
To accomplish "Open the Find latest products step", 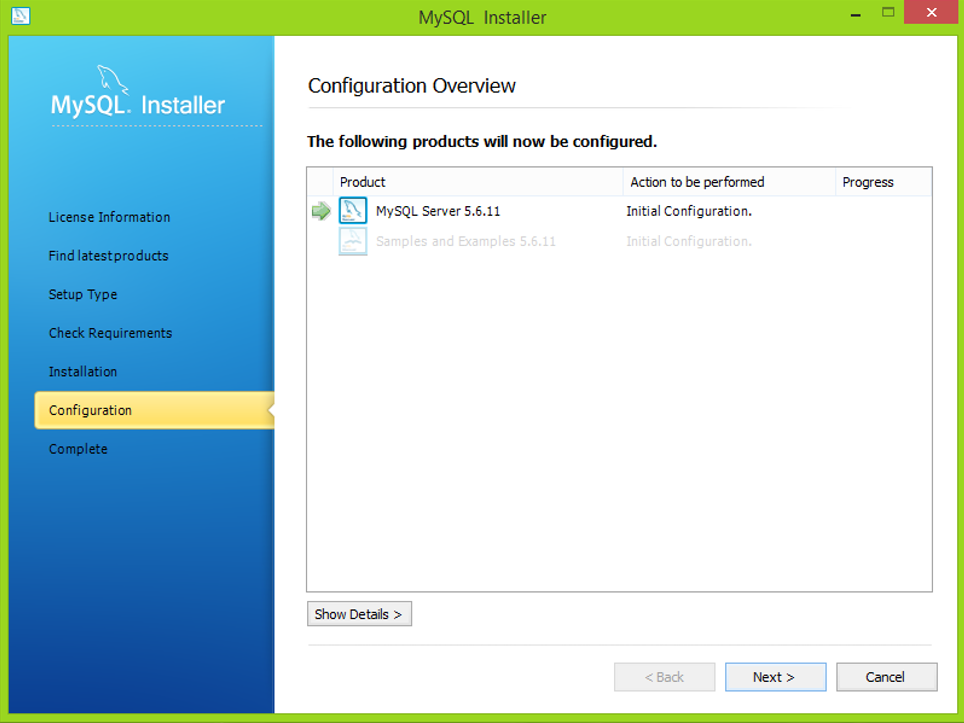I will 108,256.
